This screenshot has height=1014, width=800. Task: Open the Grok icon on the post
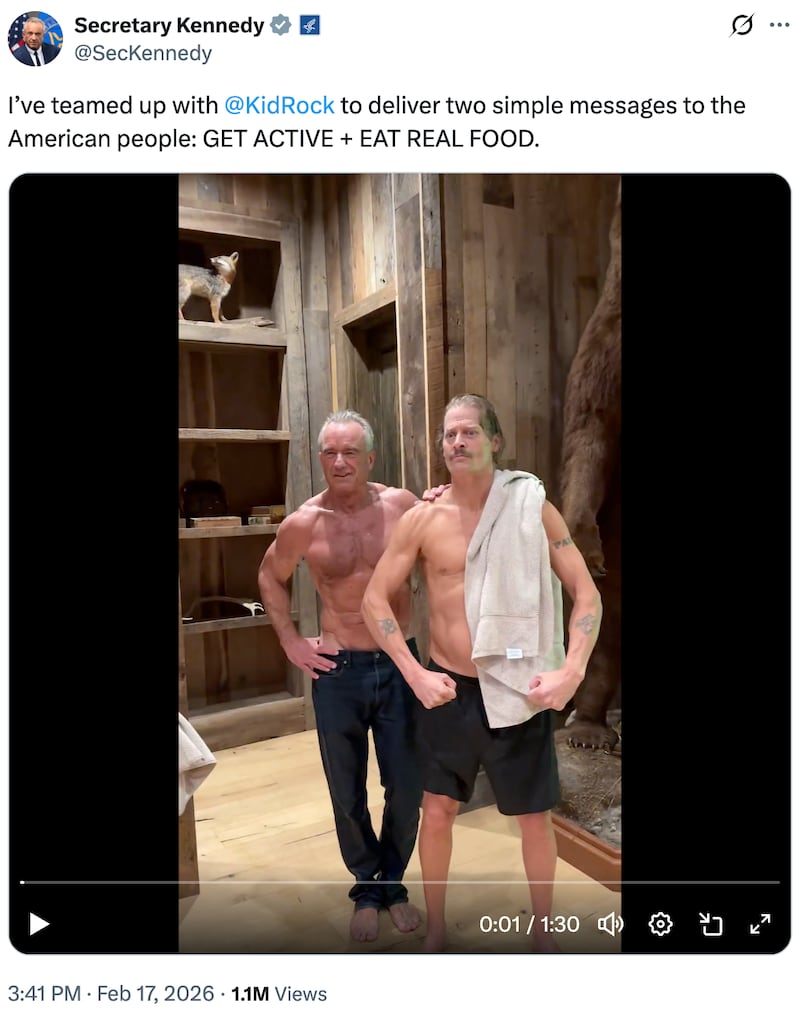point(742,25)
